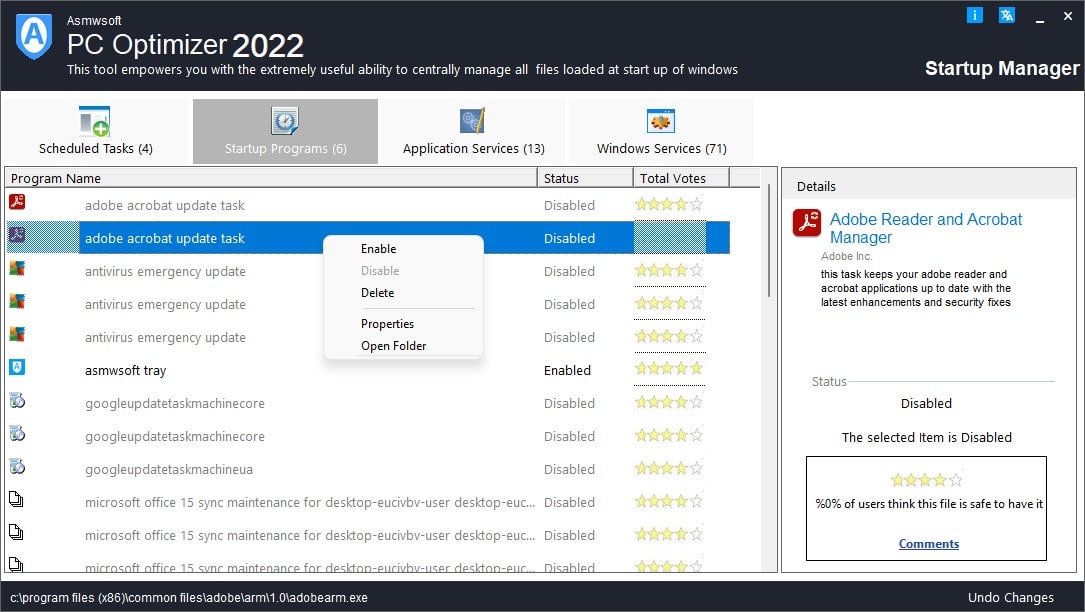1085x612 pixels.
Task: Click the Application Services gears icon
Action: tap(473, 121)
